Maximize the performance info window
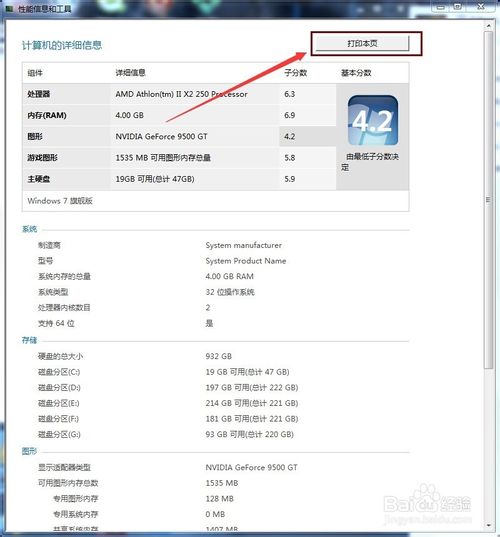Screen dimensions: 500x537 458,7
